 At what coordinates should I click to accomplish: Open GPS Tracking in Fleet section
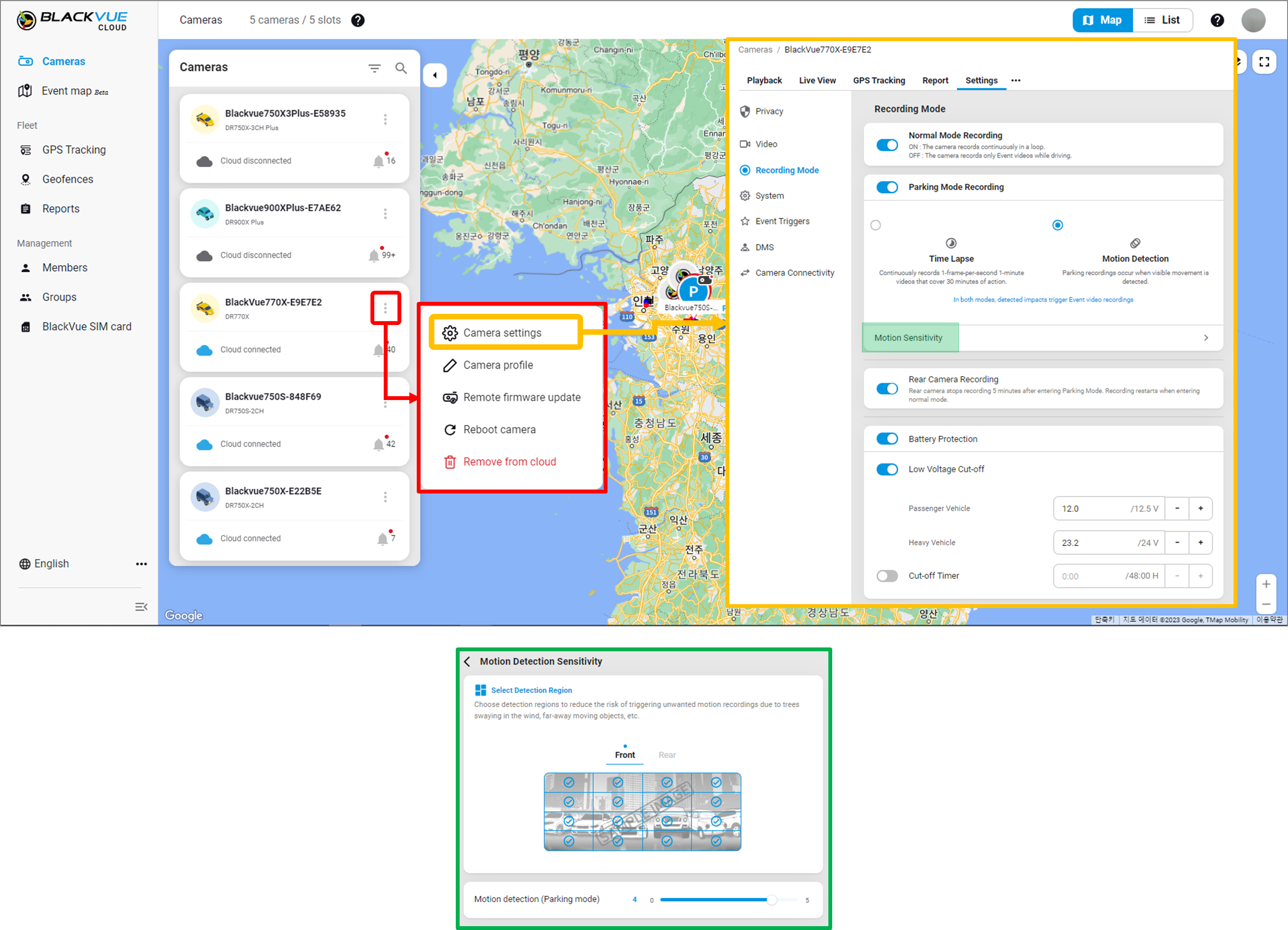(x=63, y=150)
